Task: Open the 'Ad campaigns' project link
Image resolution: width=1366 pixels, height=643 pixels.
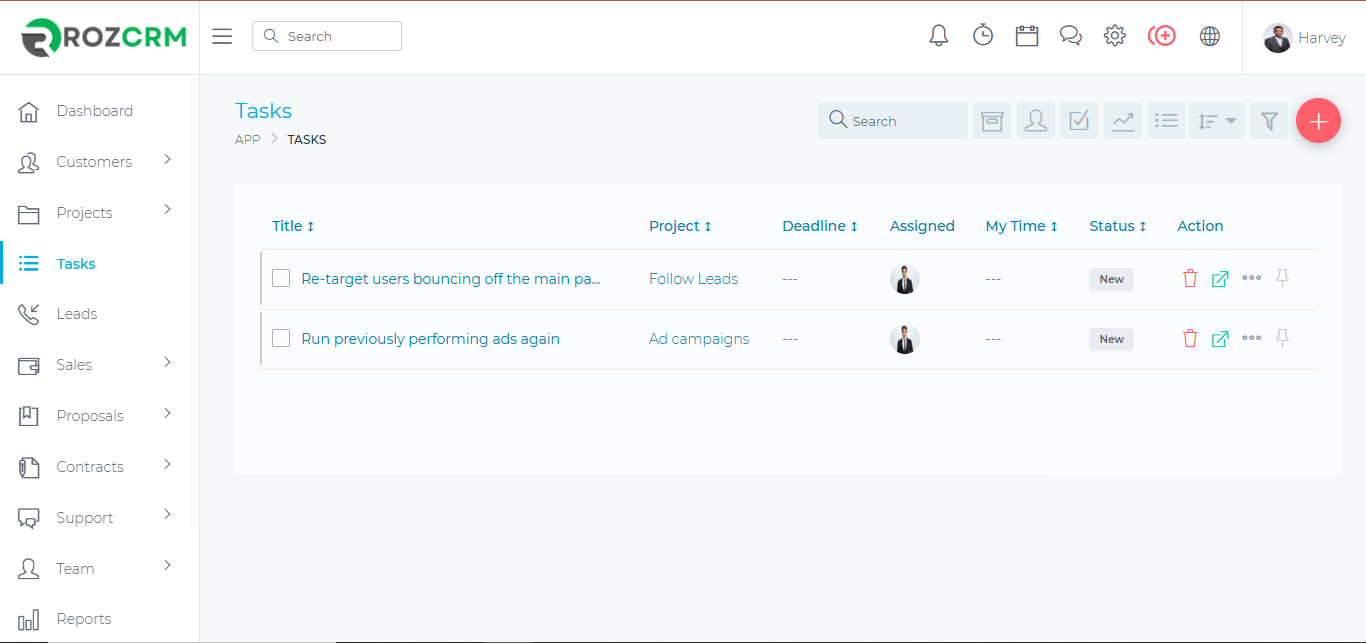Action: click(x=699, y=339)
